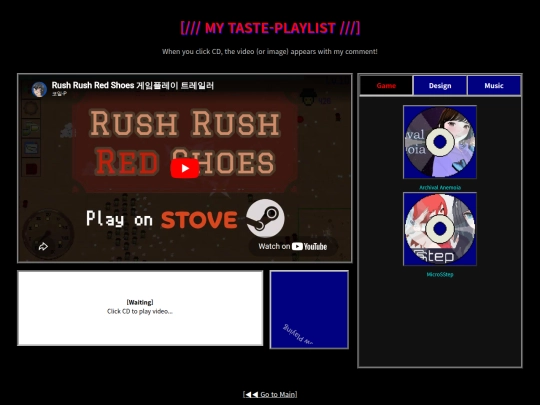540x405 pixels.
Task: Click the YouTube share arrow icon
Action: click(43, 247)
